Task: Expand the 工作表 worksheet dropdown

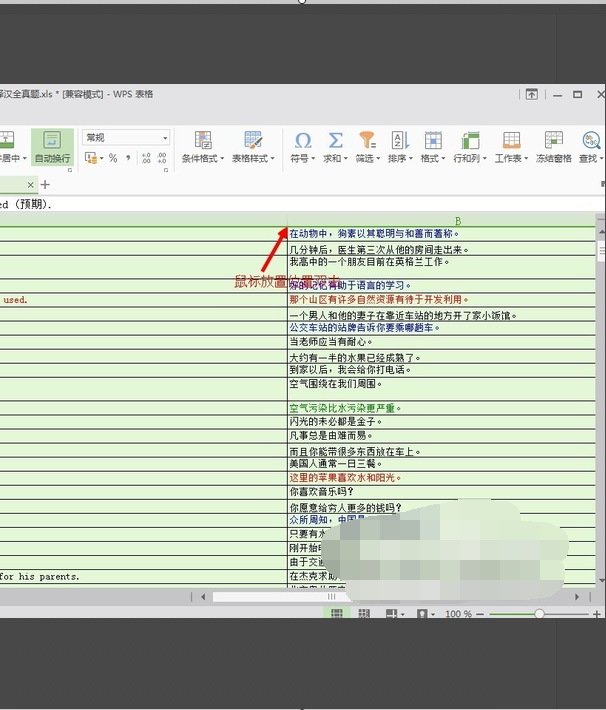Action: point(526,158)
